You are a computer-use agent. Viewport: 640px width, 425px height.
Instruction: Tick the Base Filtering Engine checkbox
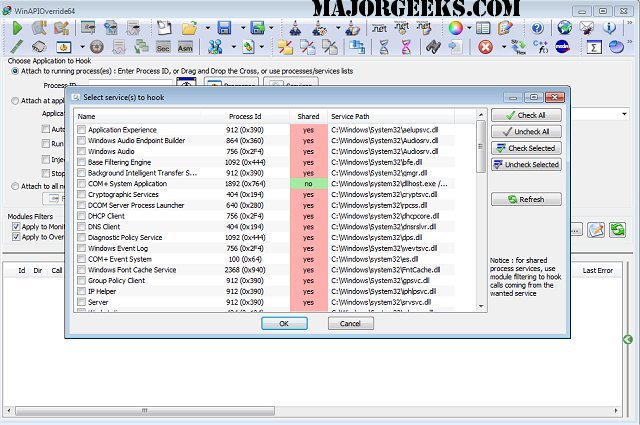click(x=81, y=162)
